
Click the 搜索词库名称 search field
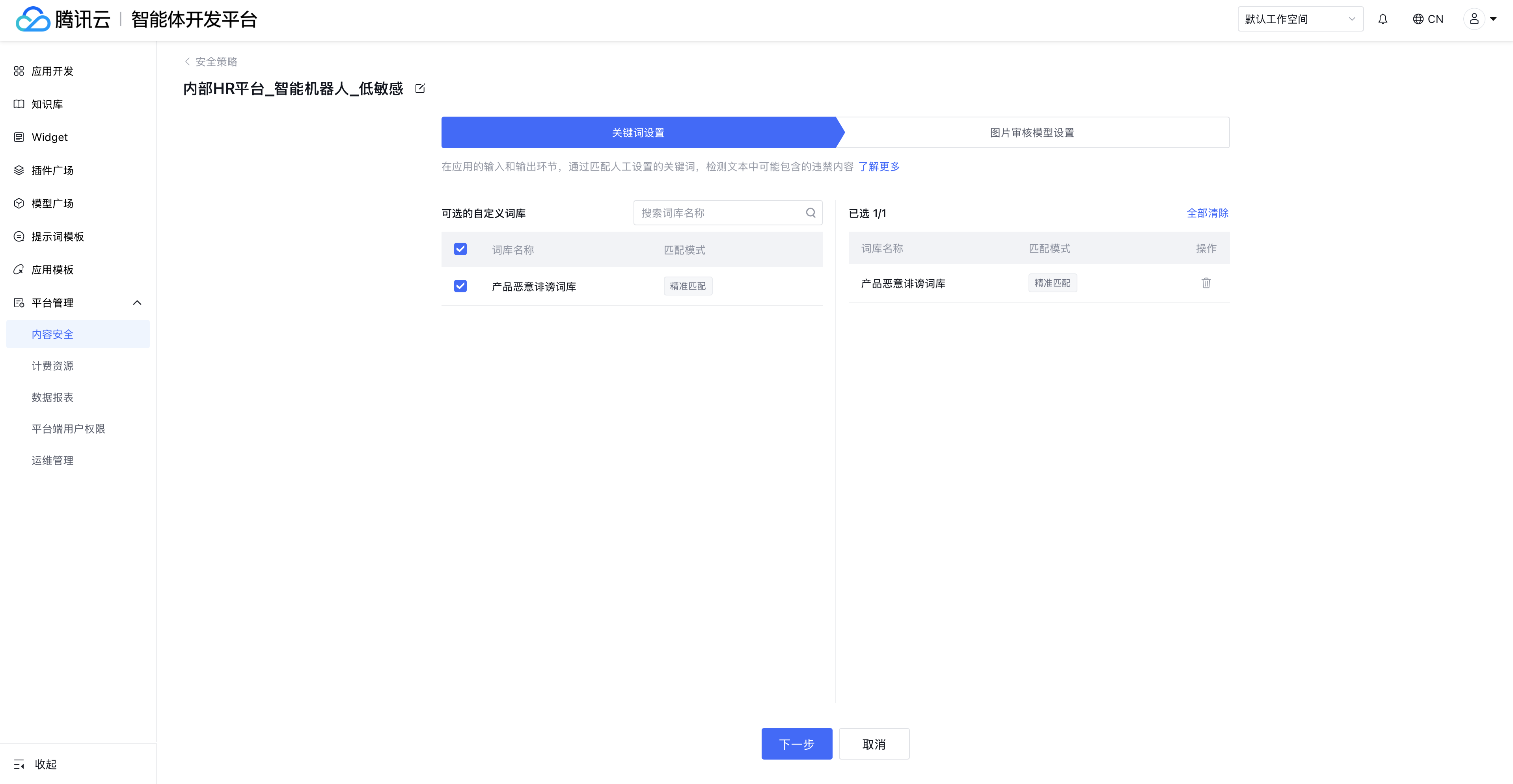coord(719,213)
